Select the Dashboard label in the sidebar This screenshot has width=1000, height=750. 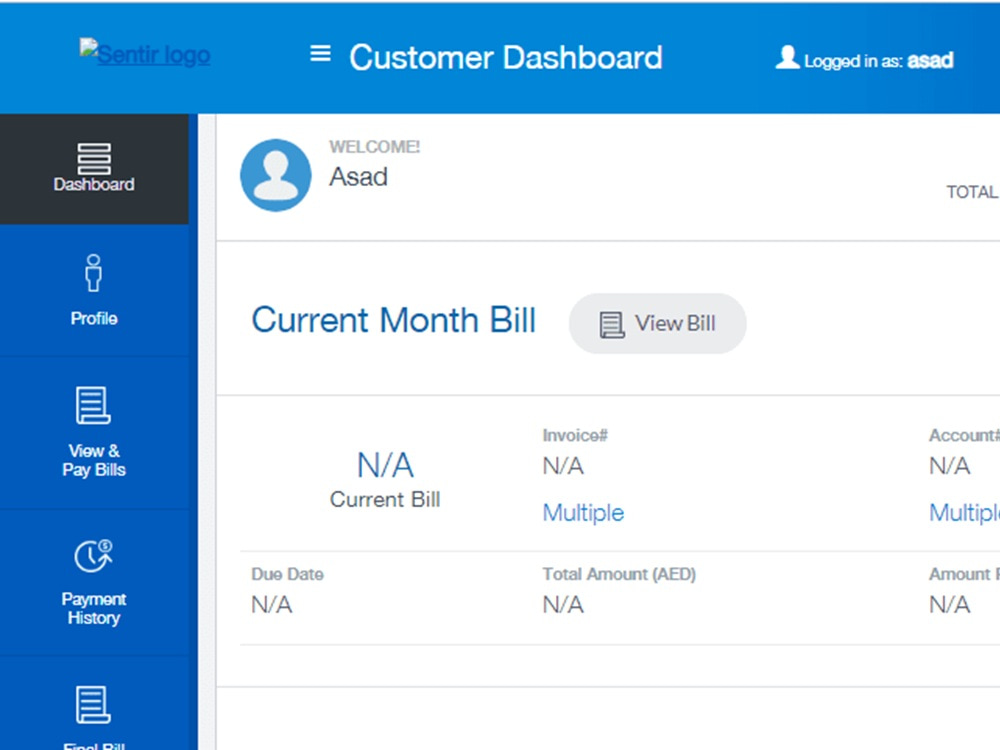tap(94, 184)
